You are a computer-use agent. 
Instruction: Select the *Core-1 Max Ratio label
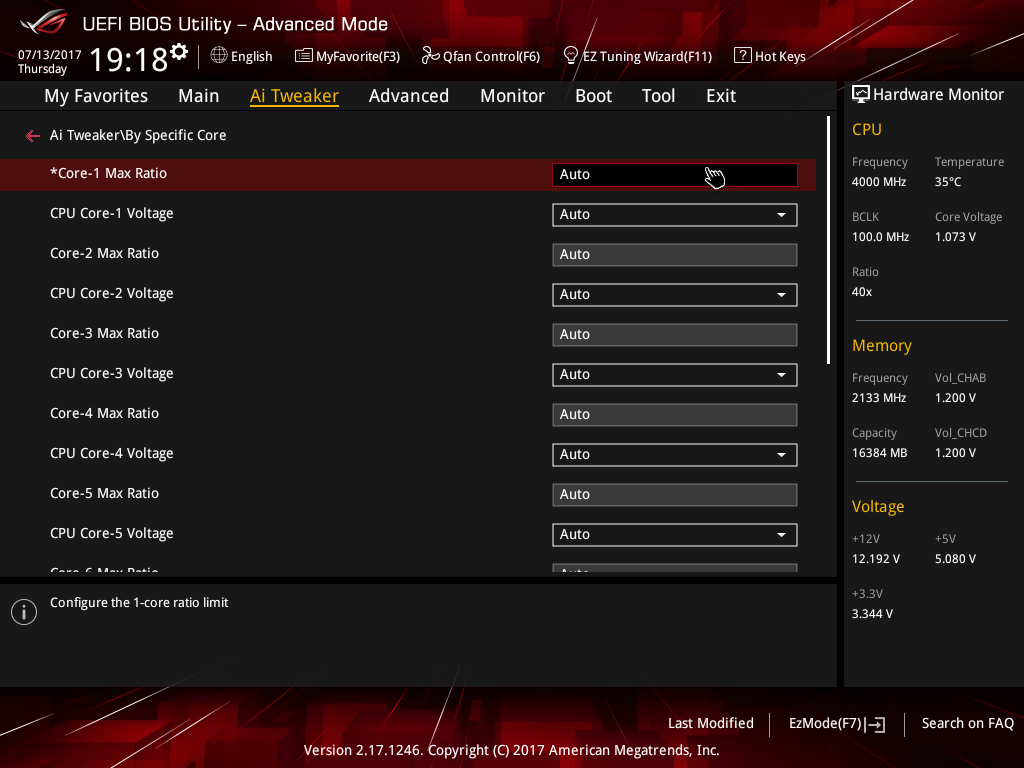108,174
